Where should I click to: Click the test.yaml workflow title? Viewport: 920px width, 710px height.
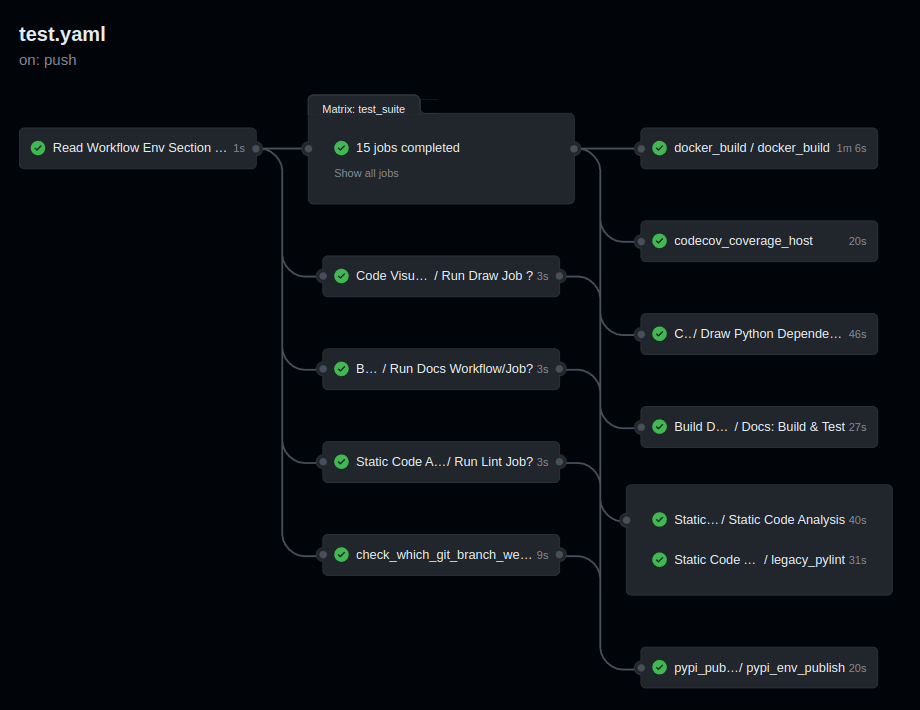tap(62, 33)
